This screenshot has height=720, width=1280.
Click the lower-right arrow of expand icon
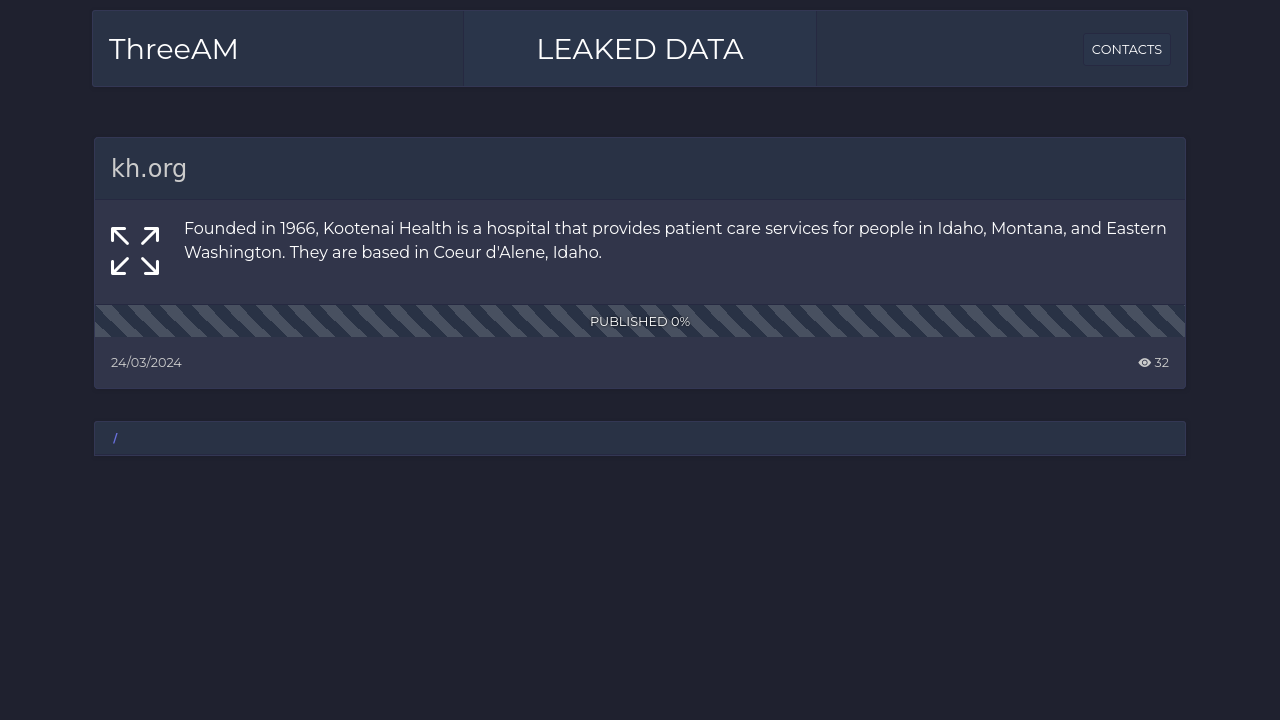point(150,266)
